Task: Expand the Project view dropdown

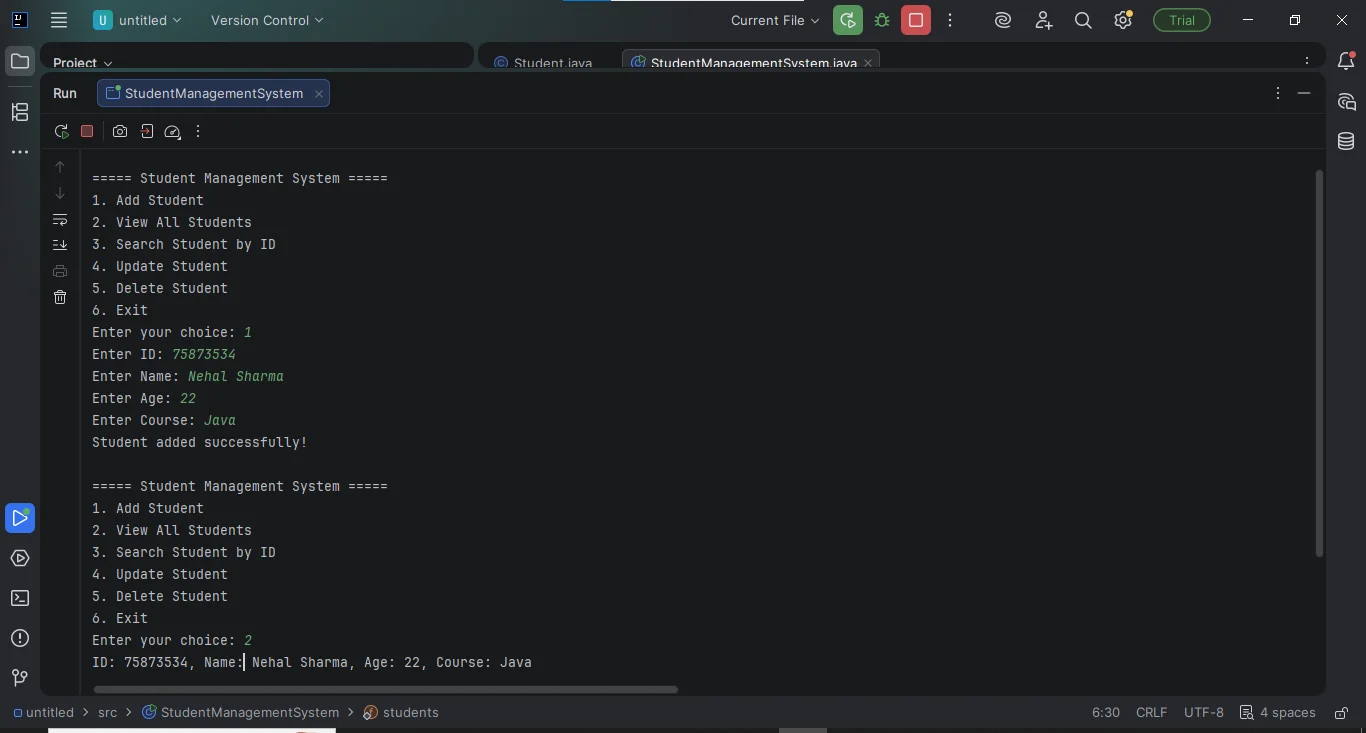Action: click(x=83, y=62)
